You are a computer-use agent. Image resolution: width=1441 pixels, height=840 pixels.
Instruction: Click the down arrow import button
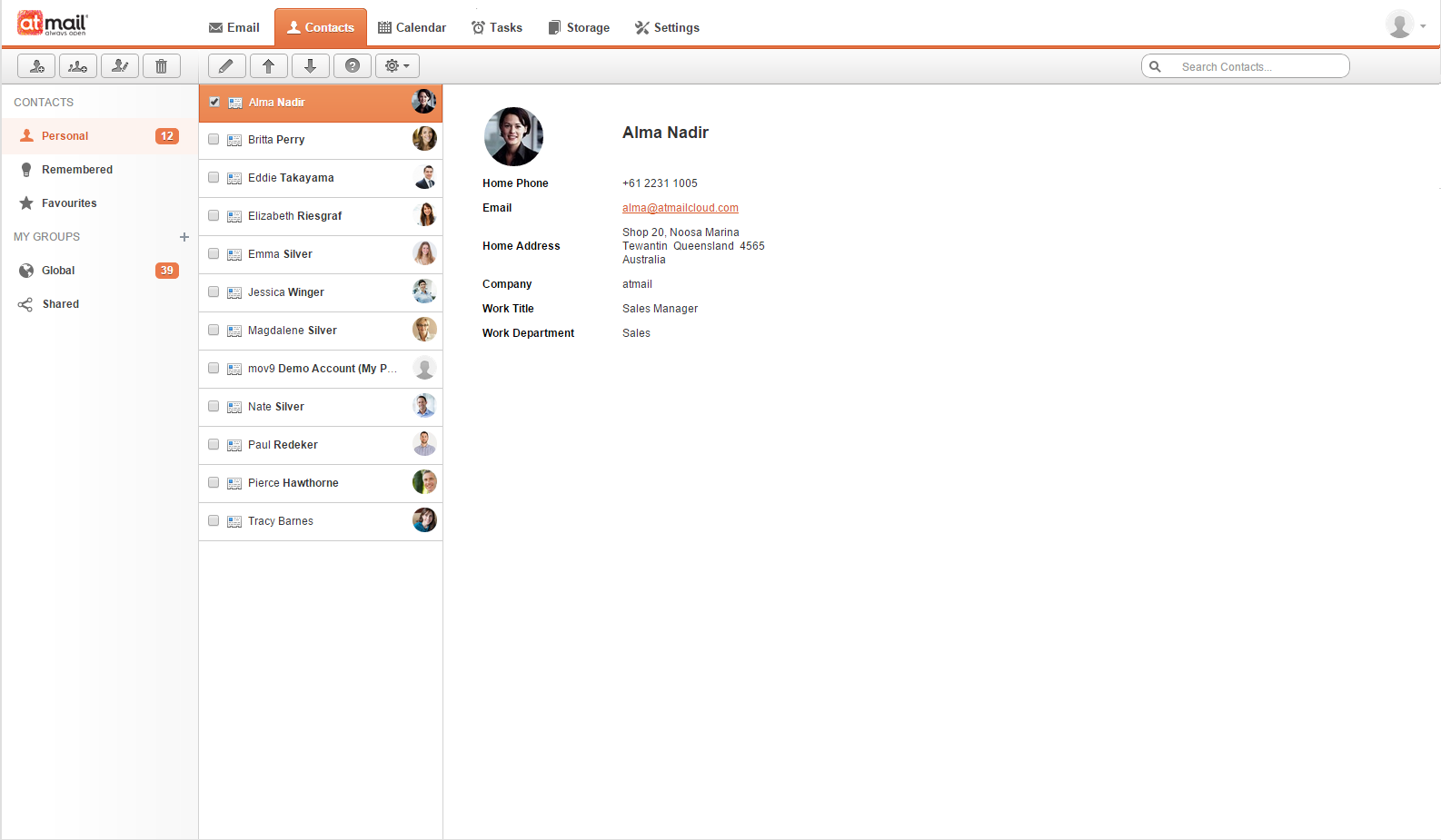point(311,65)
